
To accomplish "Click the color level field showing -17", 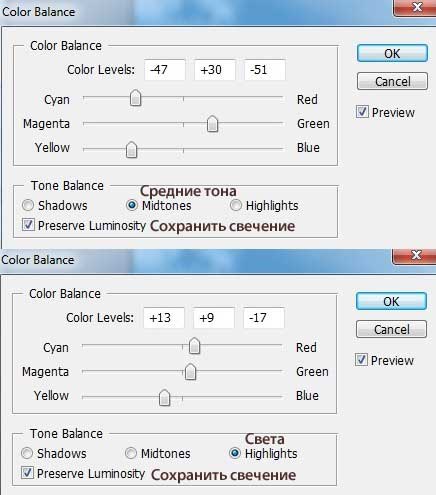I will click(x=264, y=318).
